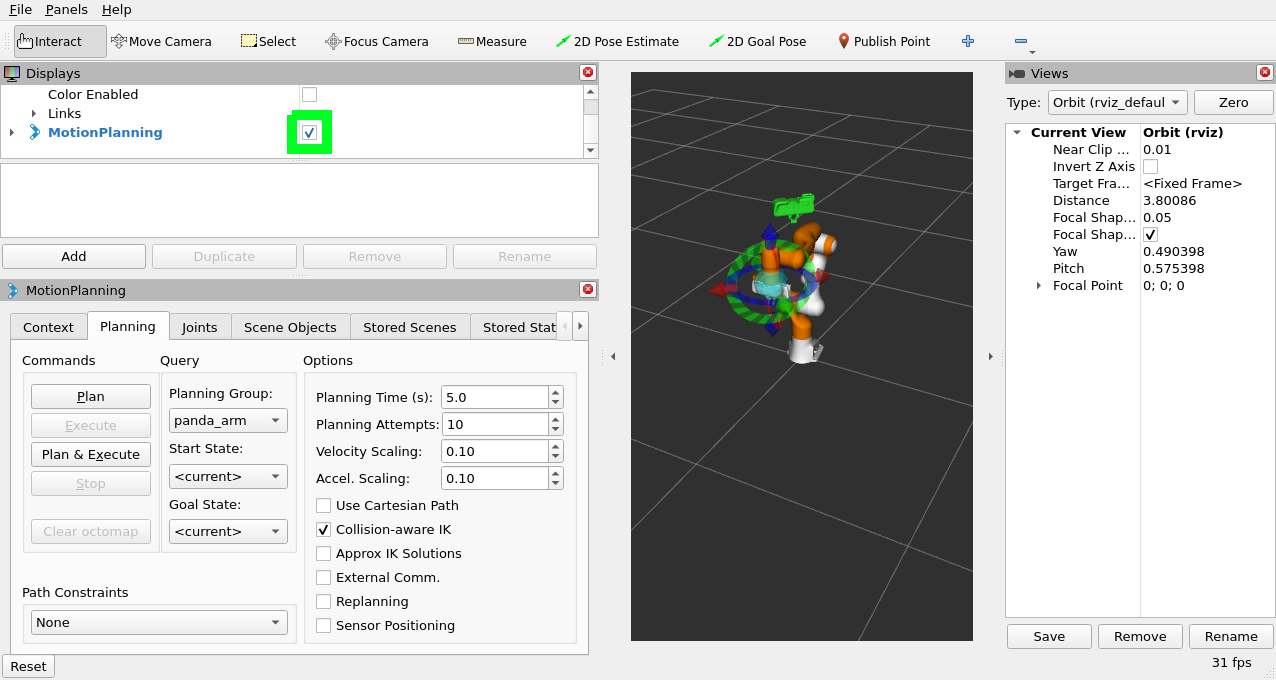
Task: Click the MotionPlanning display icon in the tree
Action: point(35,132)
